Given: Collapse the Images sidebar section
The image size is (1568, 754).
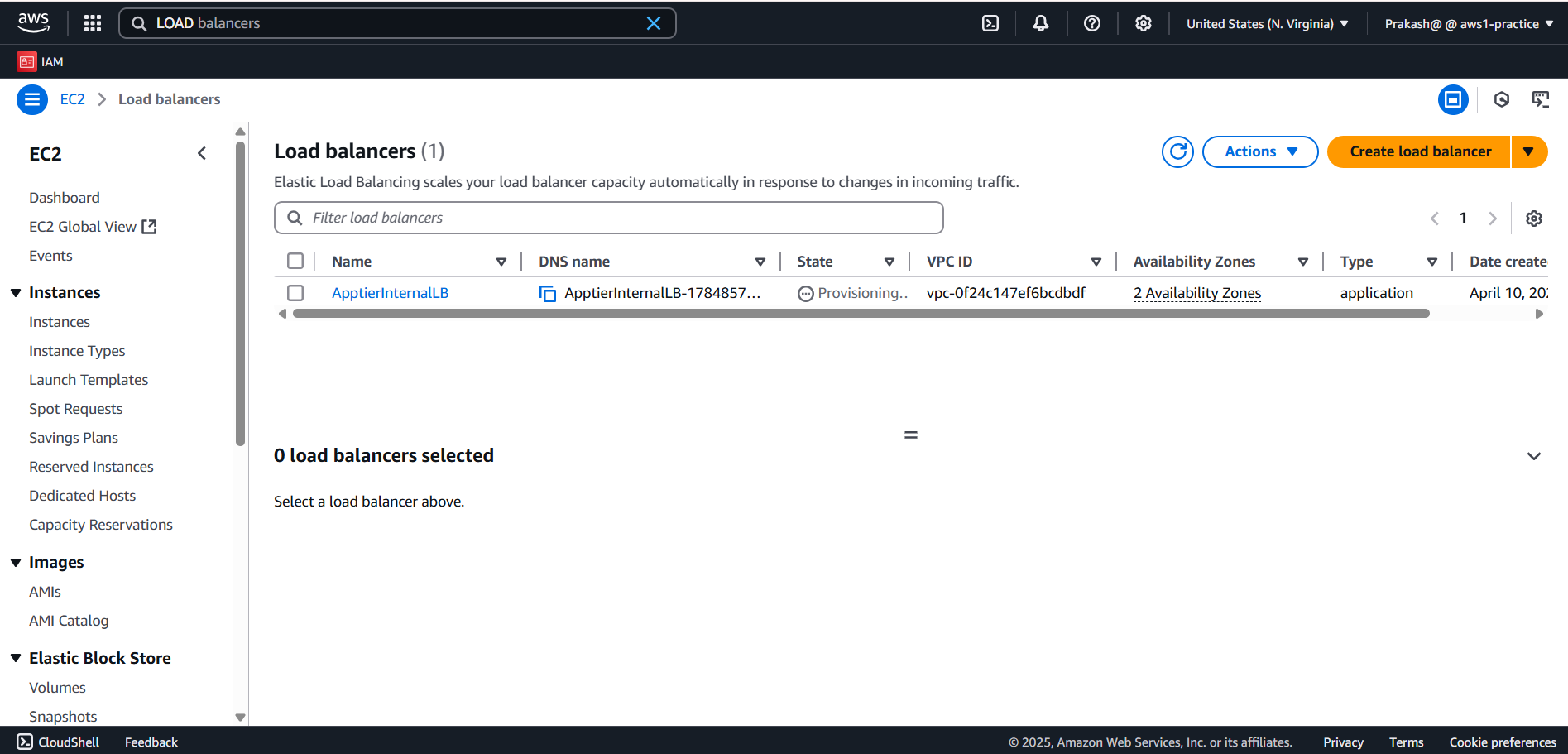Looking at the screenshot, I should point(16,563).
